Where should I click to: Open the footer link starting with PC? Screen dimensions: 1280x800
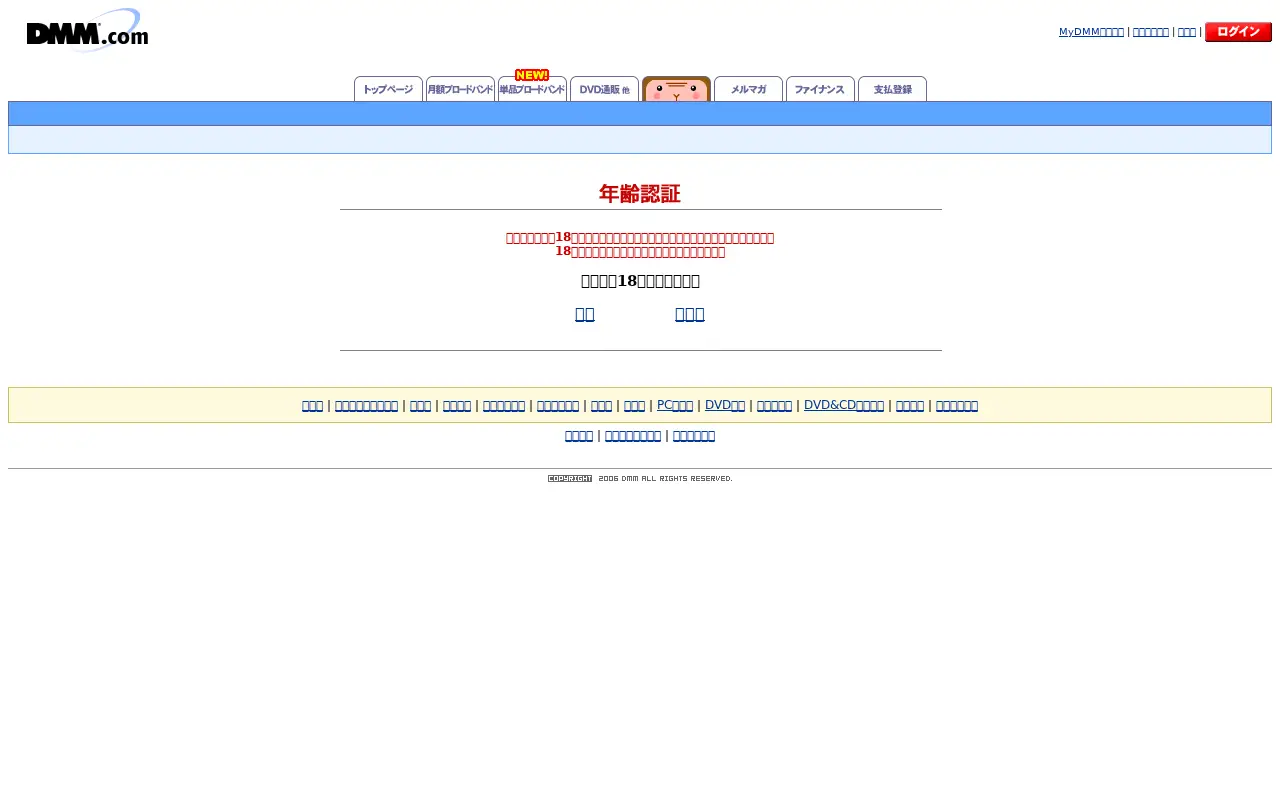pos(675,405)
